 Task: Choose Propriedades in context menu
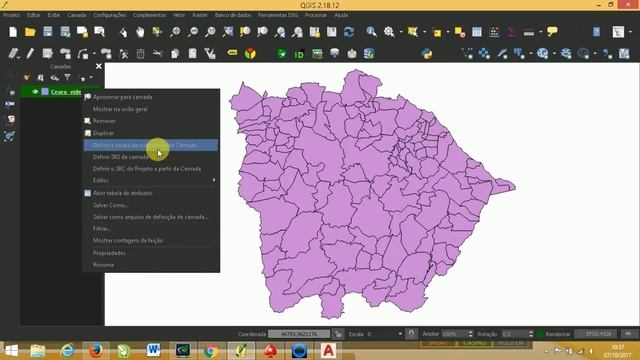(109, 253)
